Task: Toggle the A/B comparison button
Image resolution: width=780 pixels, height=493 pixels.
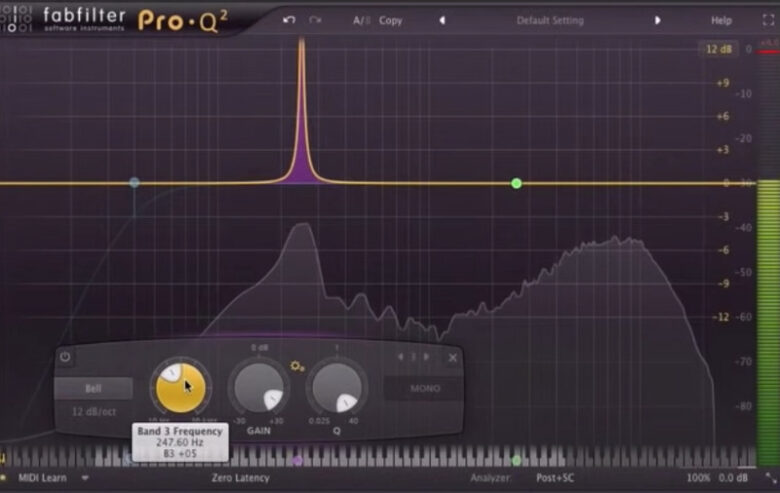Action: pyautogui.click(x=361, y=20)
